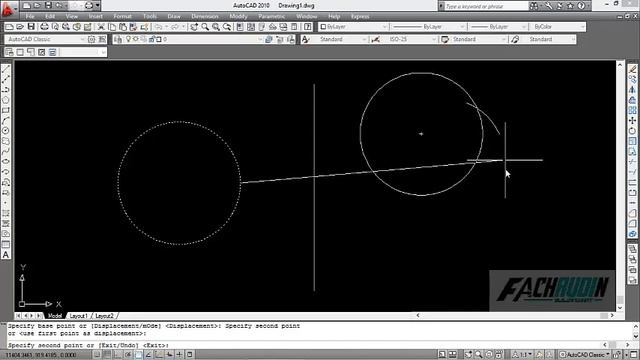This screenshot has width=640, height=360.
Task: Open the Parametric menu
Action: coord(271,16)
